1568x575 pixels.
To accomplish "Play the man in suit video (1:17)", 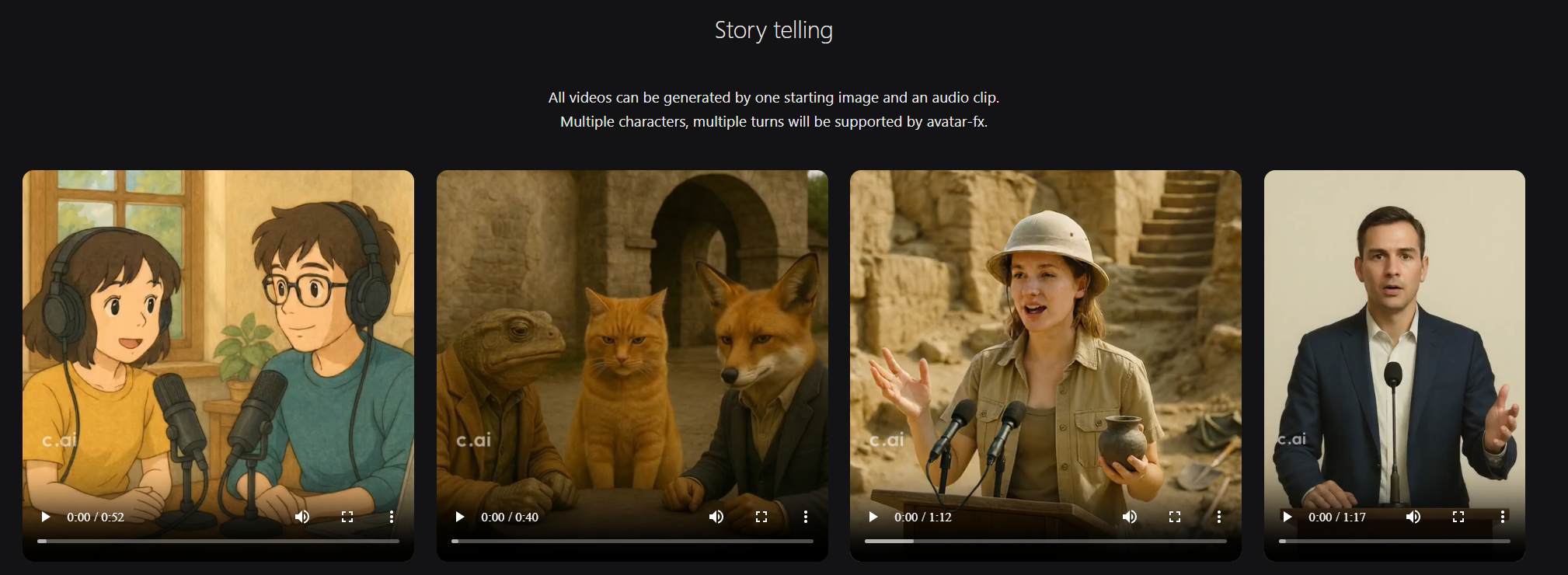I will click(x=1288, y=517).
